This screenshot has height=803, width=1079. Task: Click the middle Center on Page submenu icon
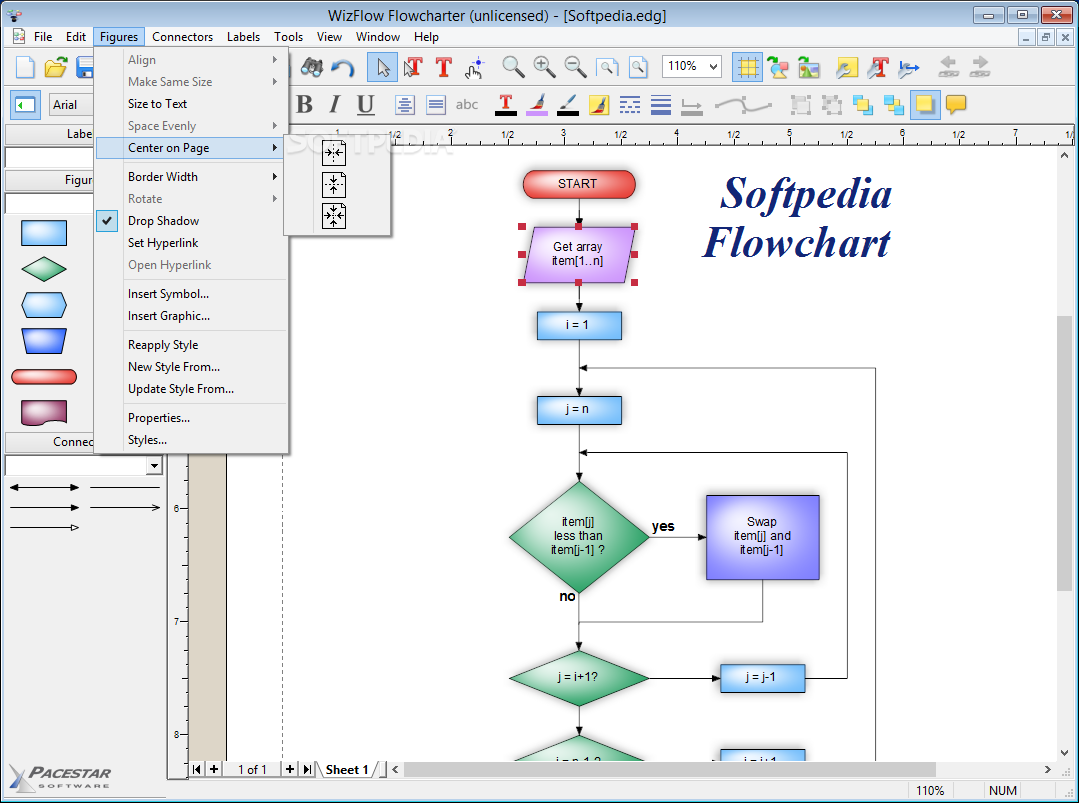[334, 184]
